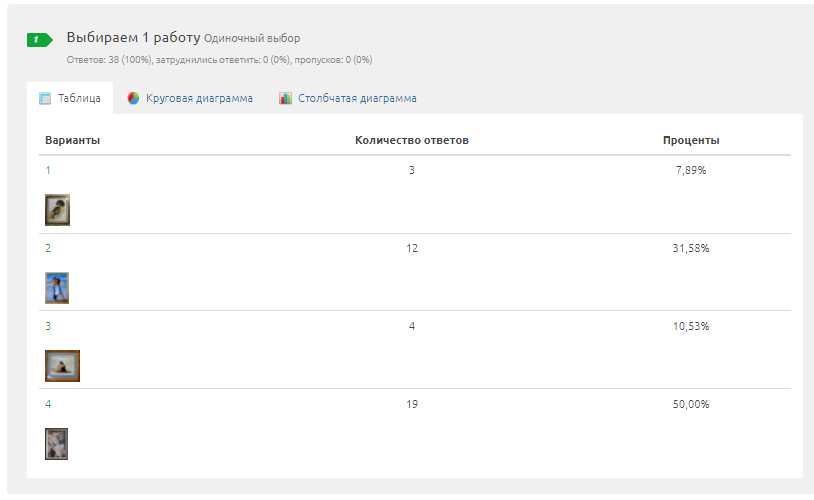Click the table icon beside Таблица
The image size is (814, 500).
coord(45,98)
